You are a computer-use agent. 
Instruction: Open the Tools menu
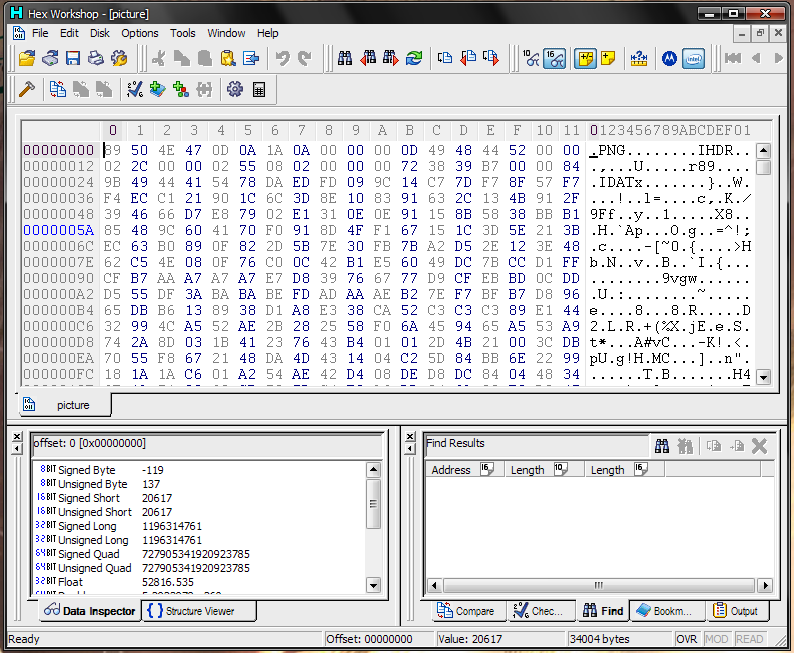pos(182,33)
